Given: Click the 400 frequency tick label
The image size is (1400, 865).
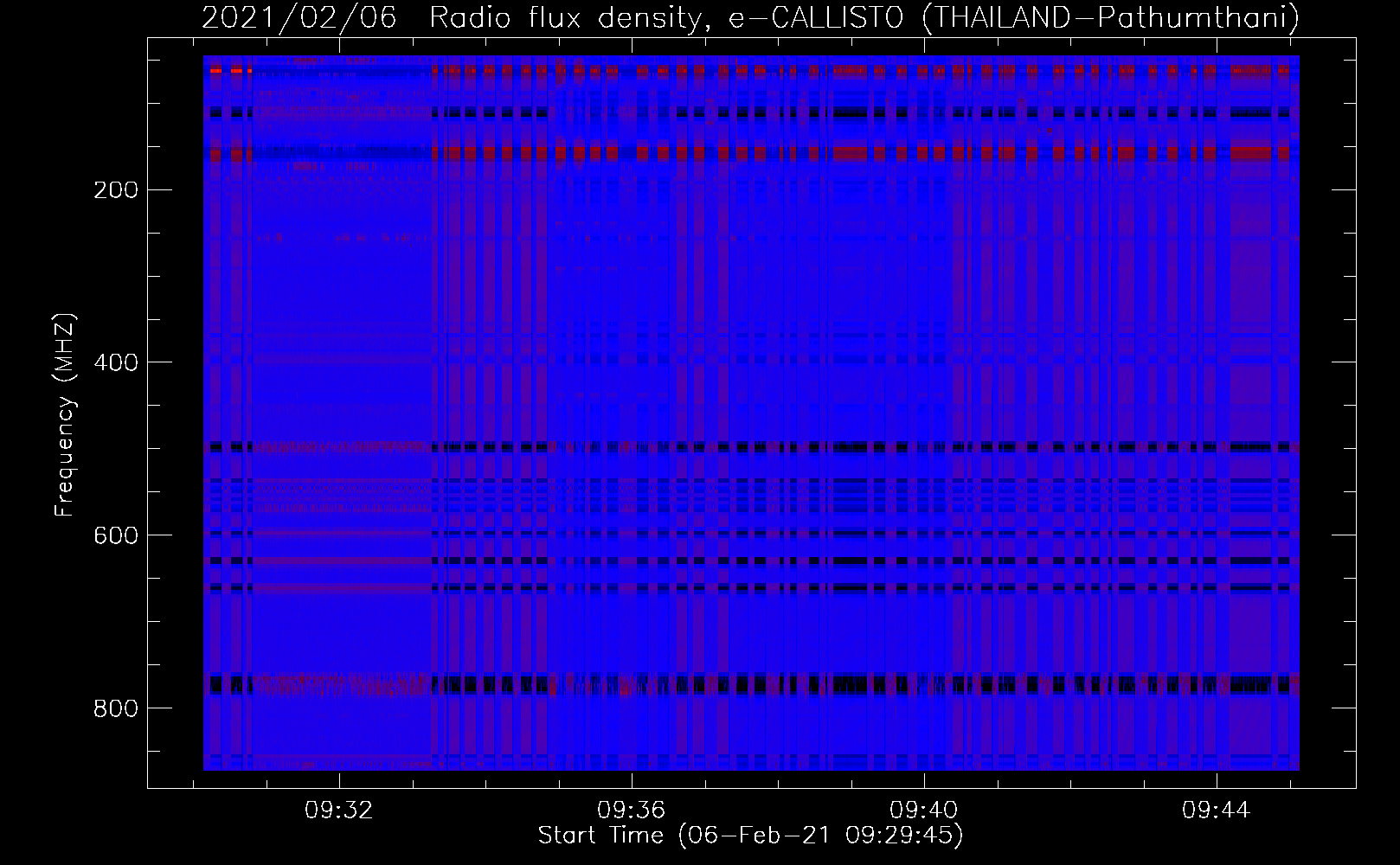Looking at the screenshot, I should [115, 362].
